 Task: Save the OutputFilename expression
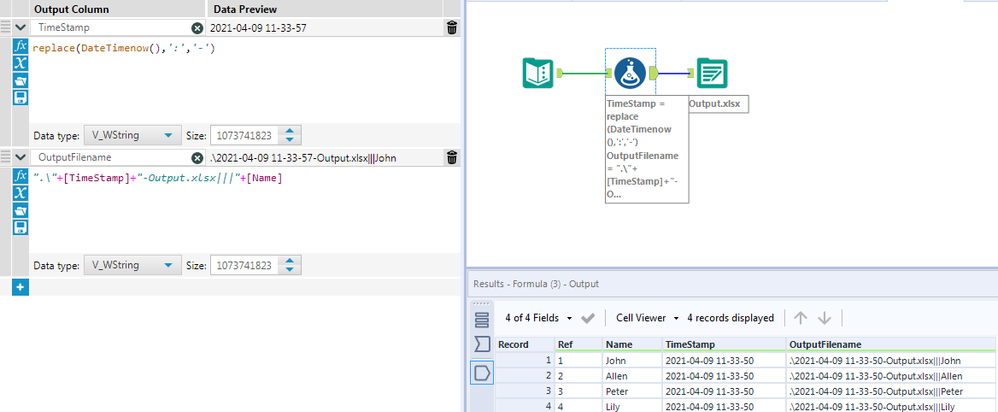[20, 227]
